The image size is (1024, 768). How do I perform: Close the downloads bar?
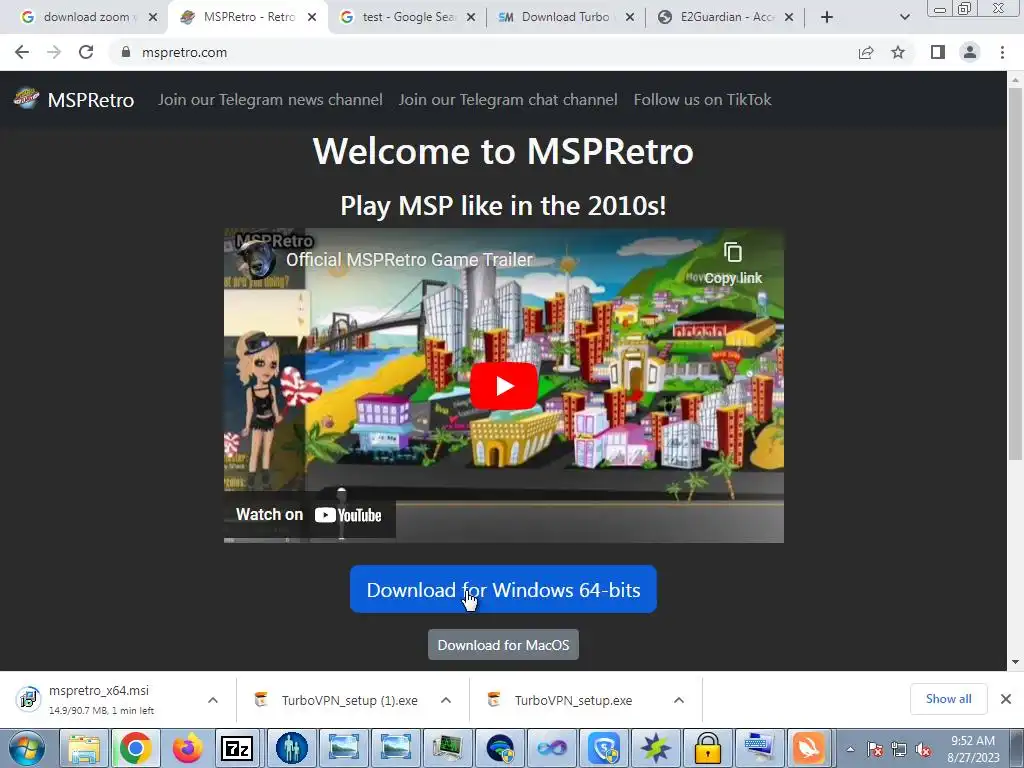pos(1006,699)
